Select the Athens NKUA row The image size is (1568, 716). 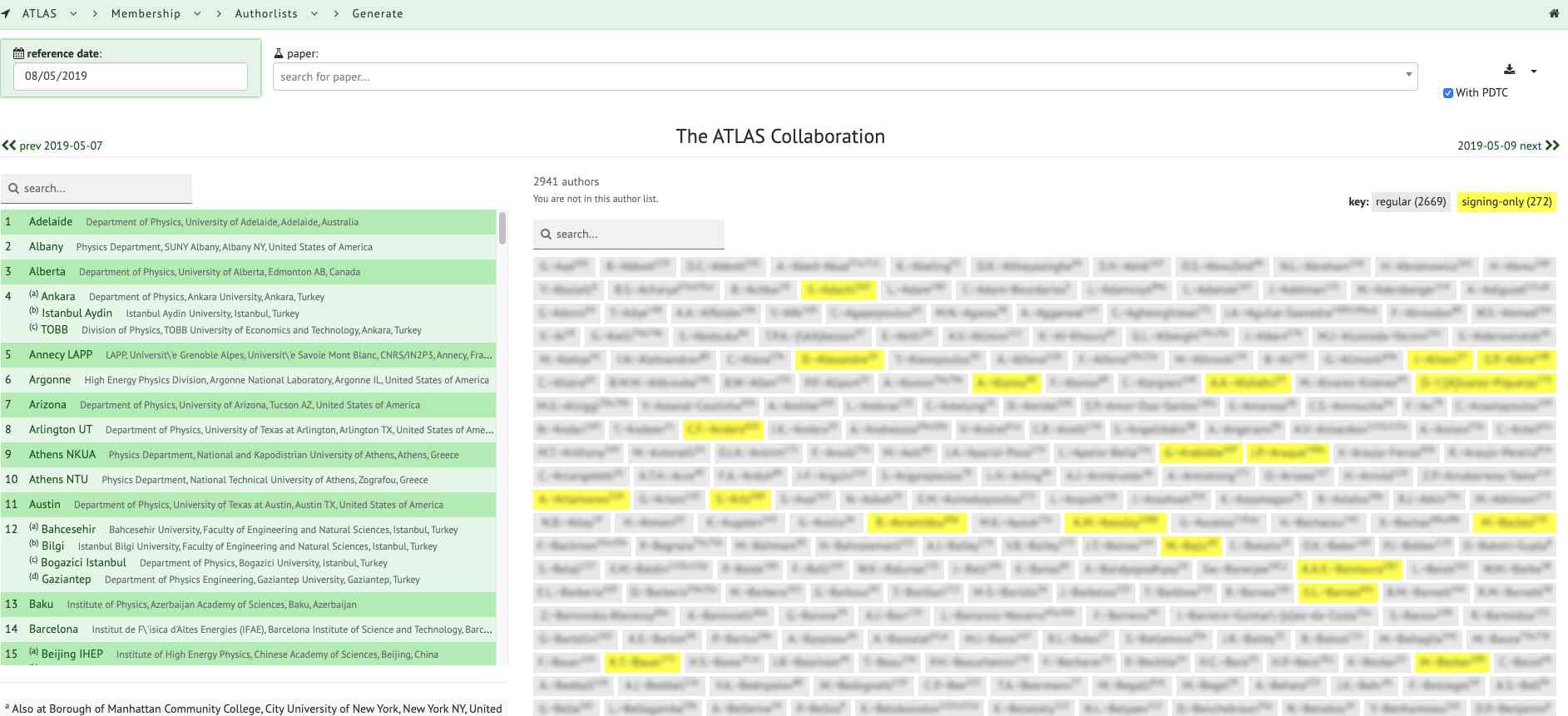coord(248,455)
